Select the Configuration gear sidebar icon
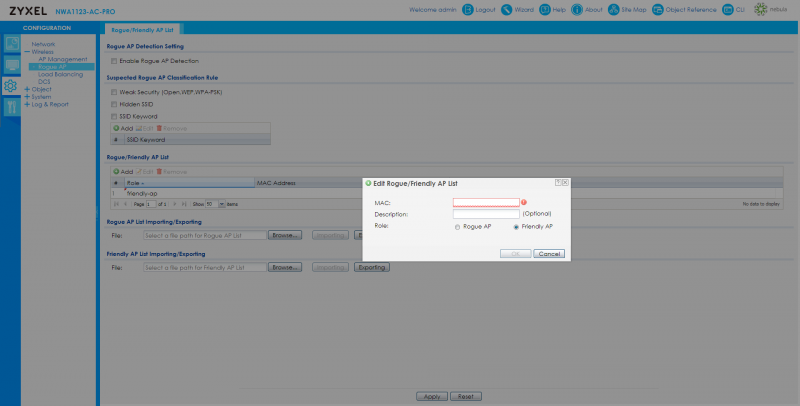The image size is (800, 406). coord(10,86)
